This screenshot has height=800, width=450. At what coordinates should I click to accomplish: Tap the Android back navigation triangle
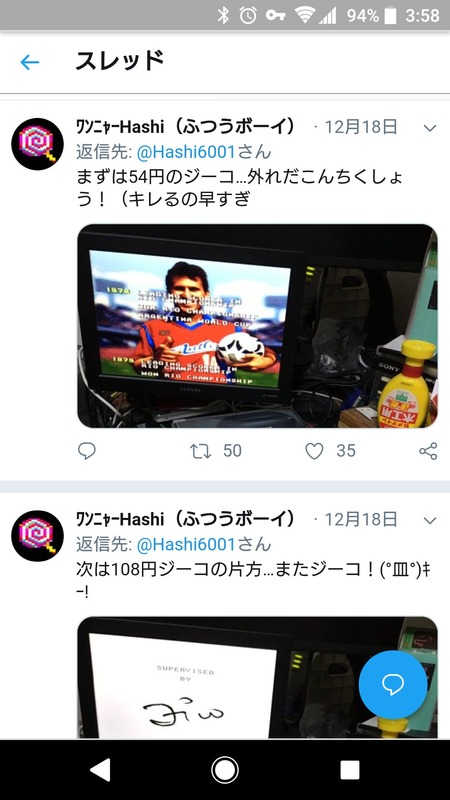[99, 769]
